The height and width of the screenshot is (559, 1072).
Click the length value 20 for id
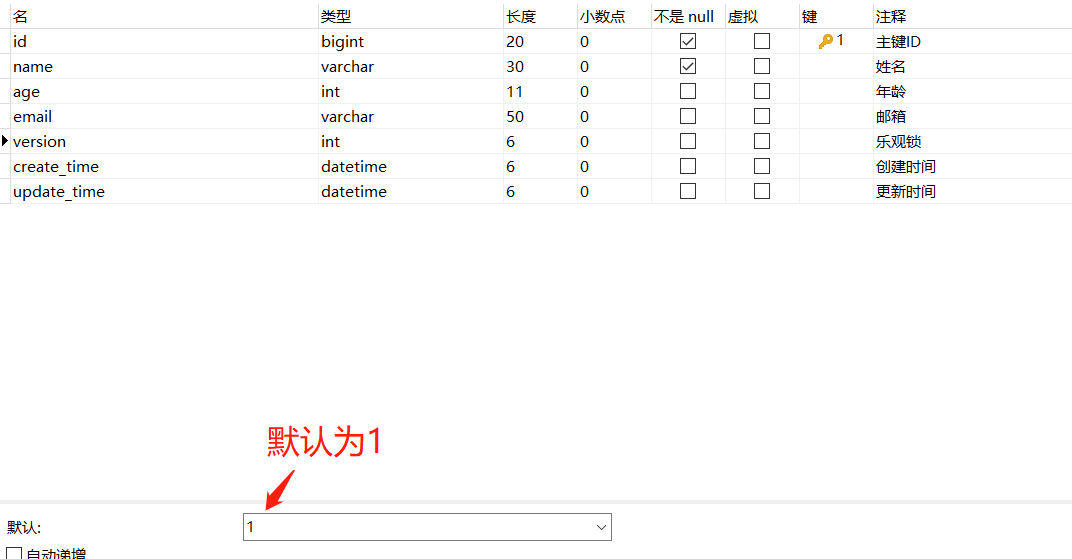point(540,42)
